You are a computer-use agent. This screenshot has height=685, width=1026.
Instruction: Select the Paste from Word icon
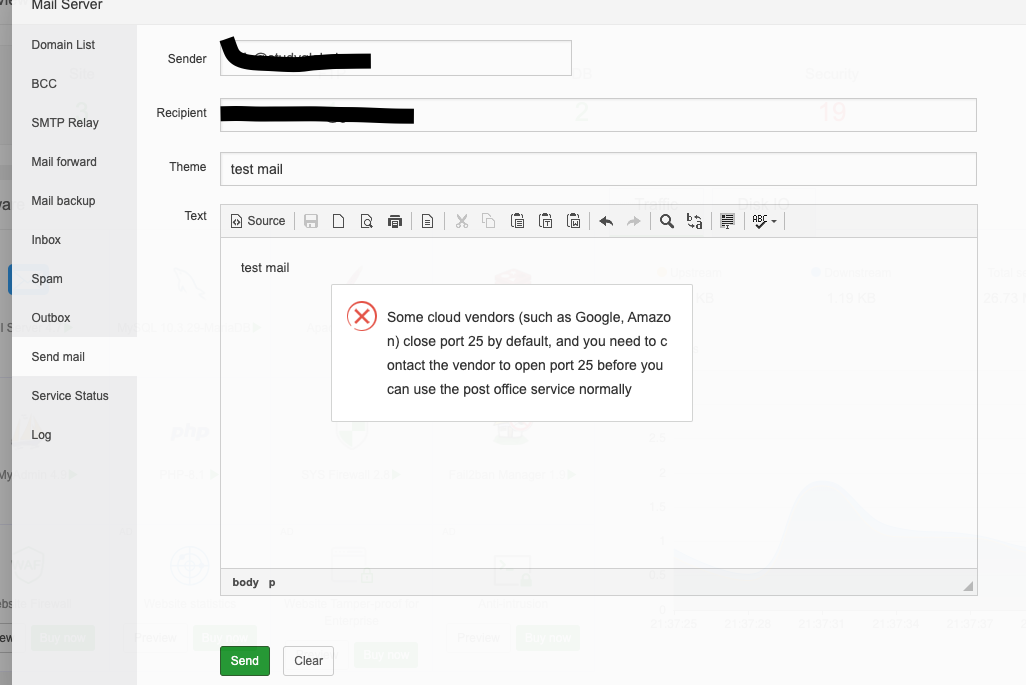coord(574,221)
